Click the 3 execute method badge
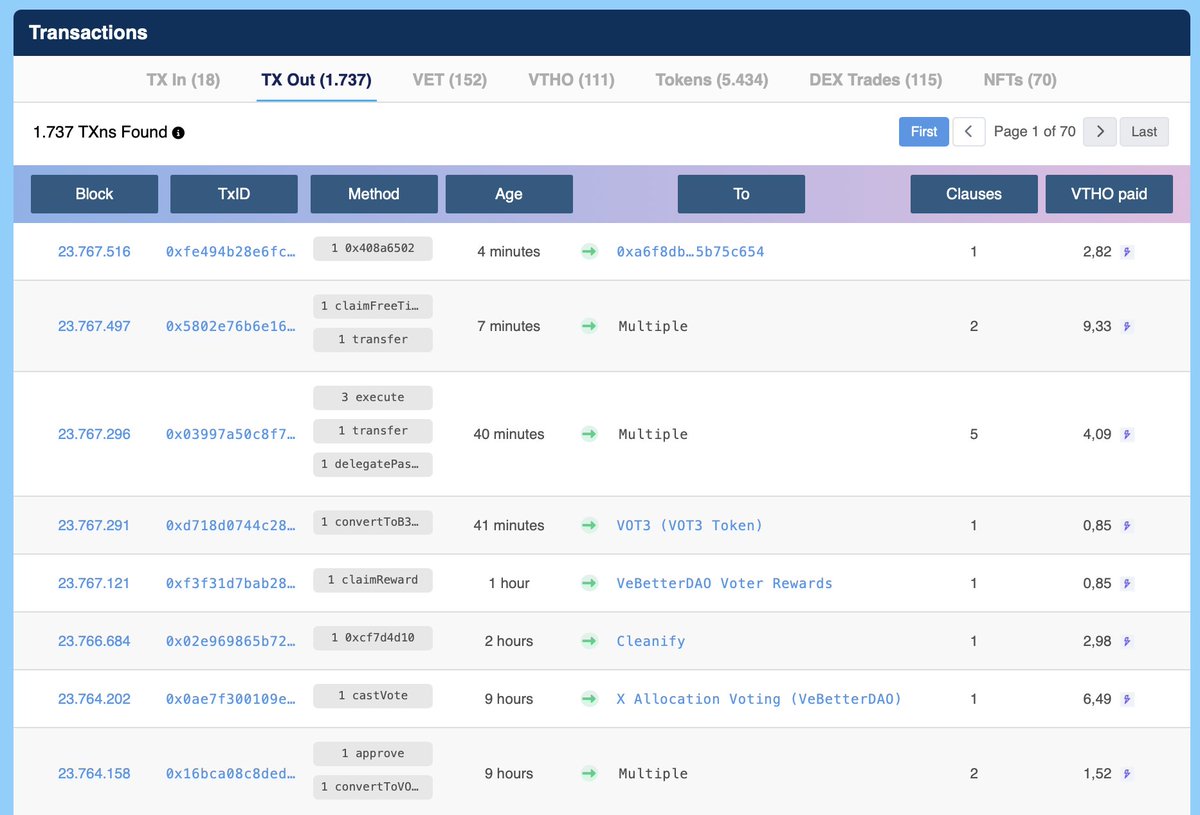This screenshot has height=815, width=1200. click(373, 397)
